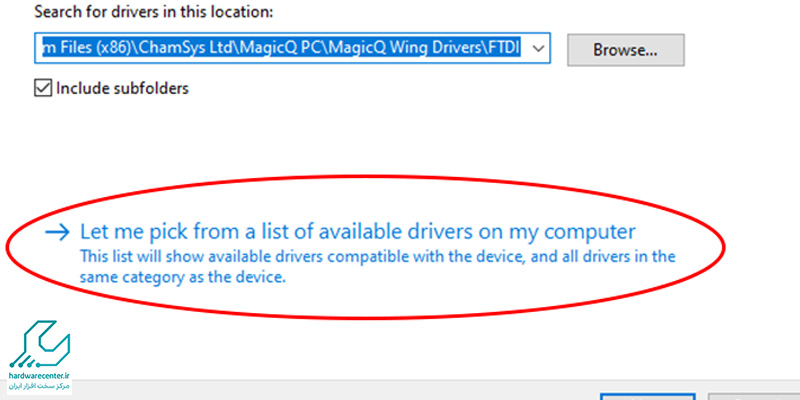This screenshot has width=800, height=400.
Task: Click the blue arrow beside Let me pick
Action: click(57, 233)
